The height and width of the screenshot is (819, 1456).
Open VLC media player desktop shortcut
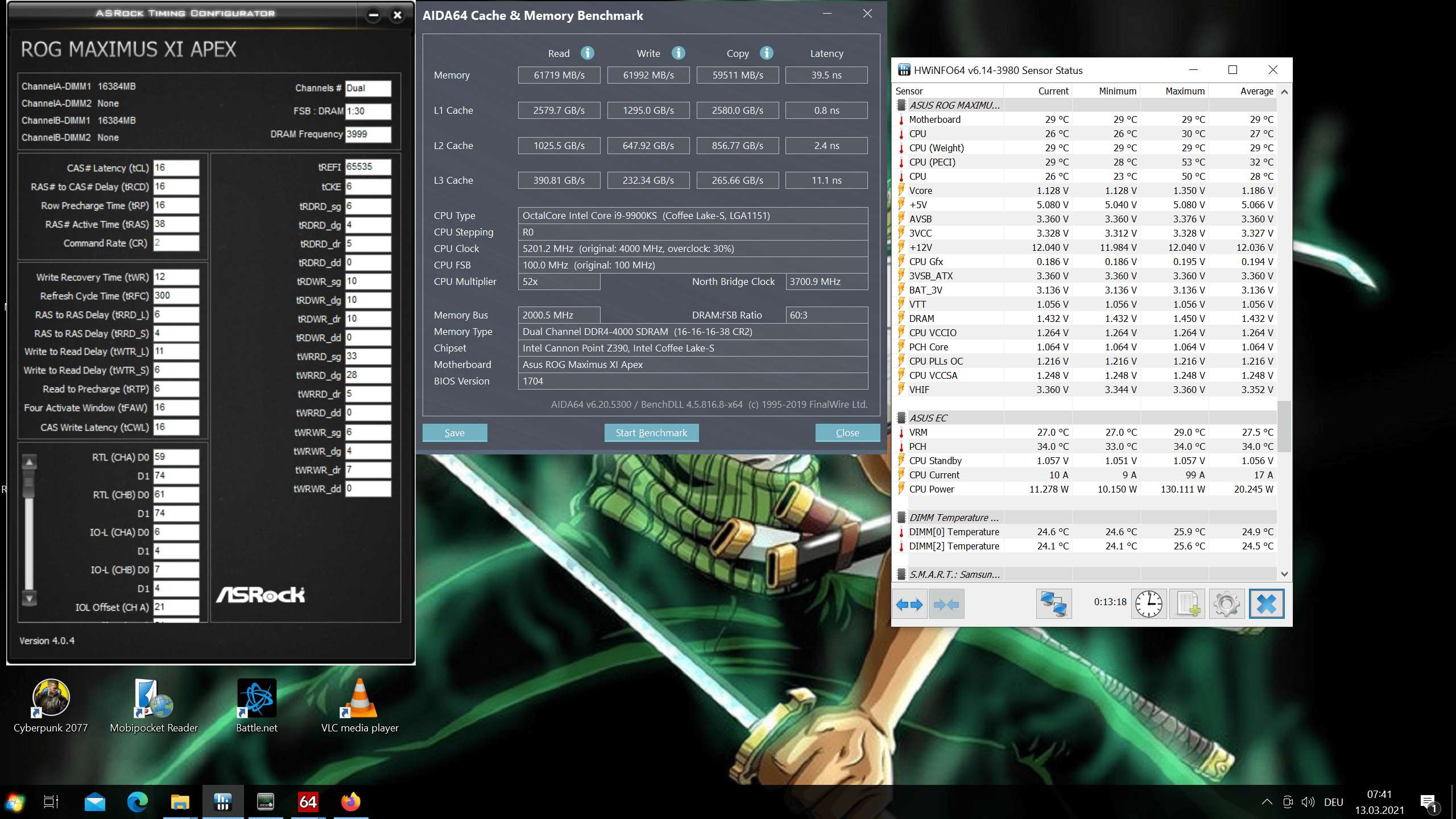[359, 706]
